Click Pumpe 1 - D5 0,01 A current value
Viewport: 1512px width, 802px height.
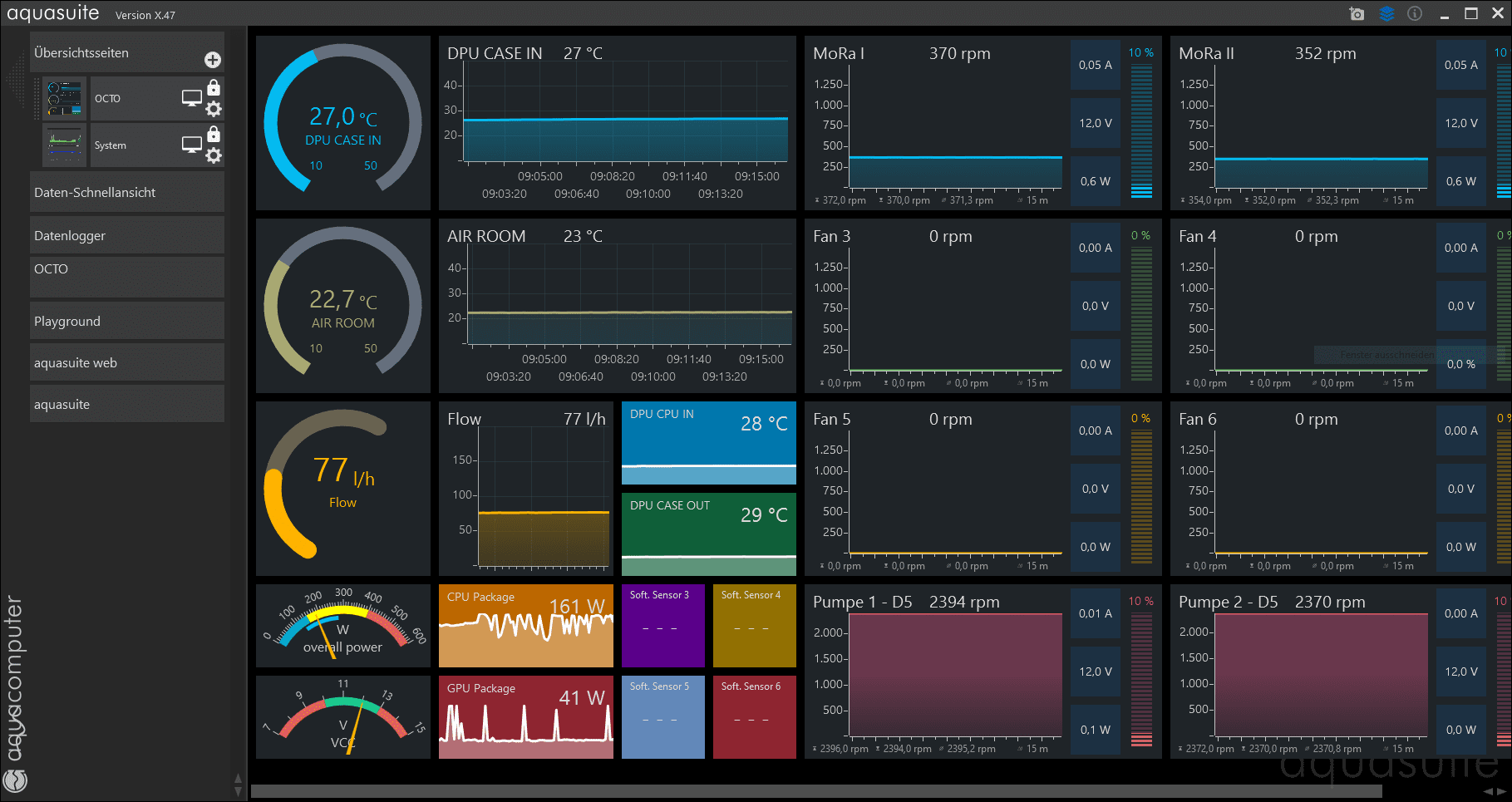1096,613
